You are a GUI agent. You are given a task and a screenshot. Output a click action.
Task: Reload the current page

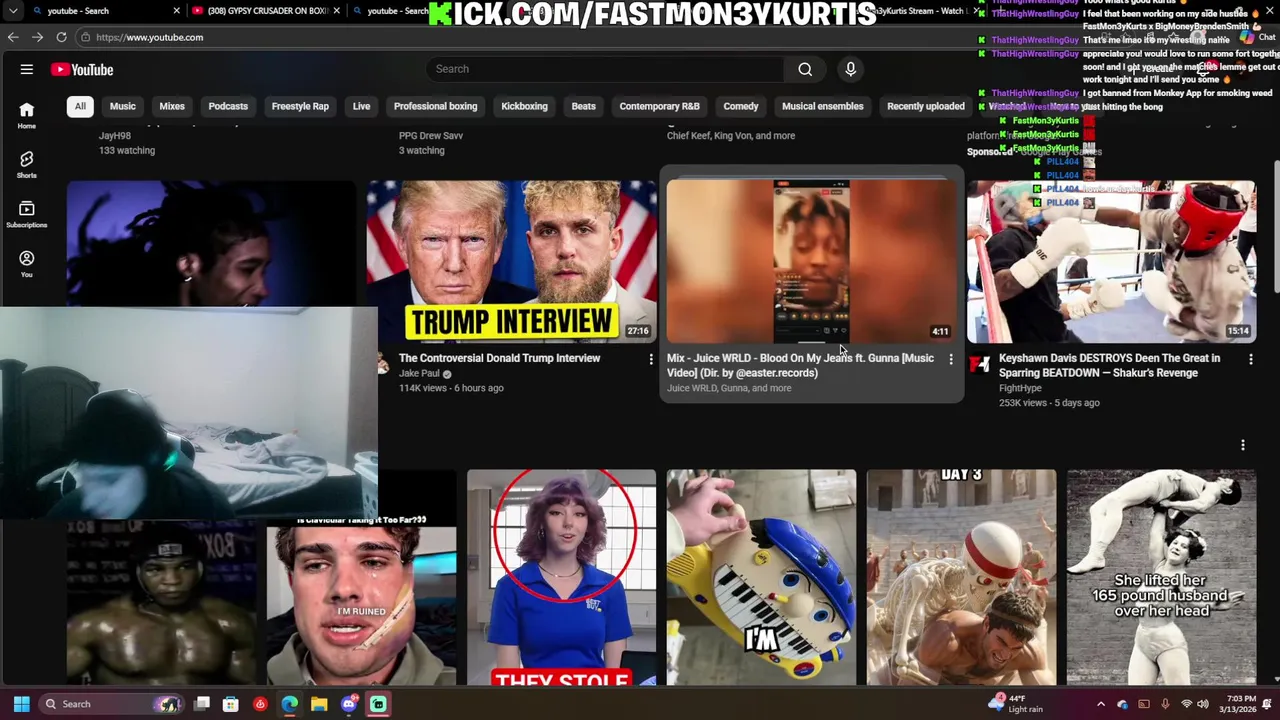pyautogui.click(x=61, y=37)
